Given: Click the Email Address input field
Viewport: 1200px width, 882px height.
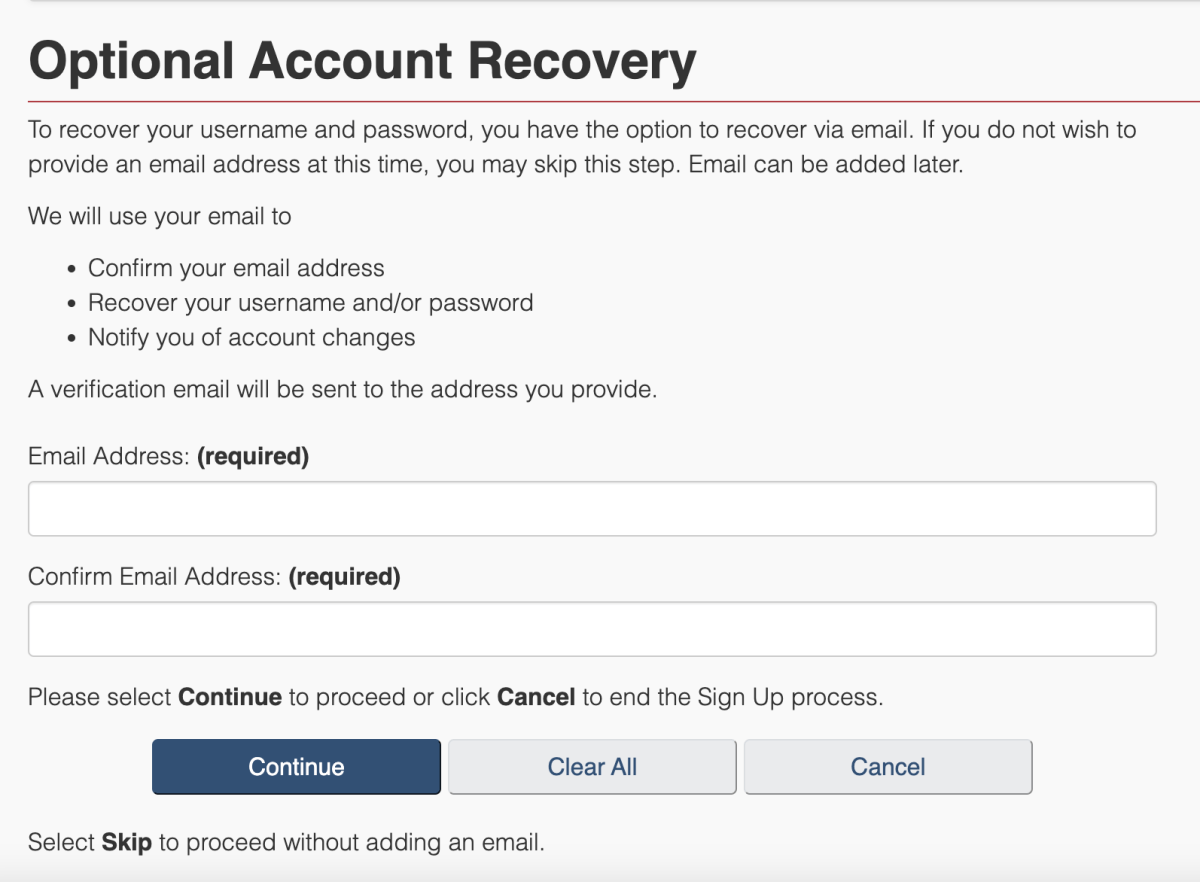Looking at the screenshot, I should [592, 508].
